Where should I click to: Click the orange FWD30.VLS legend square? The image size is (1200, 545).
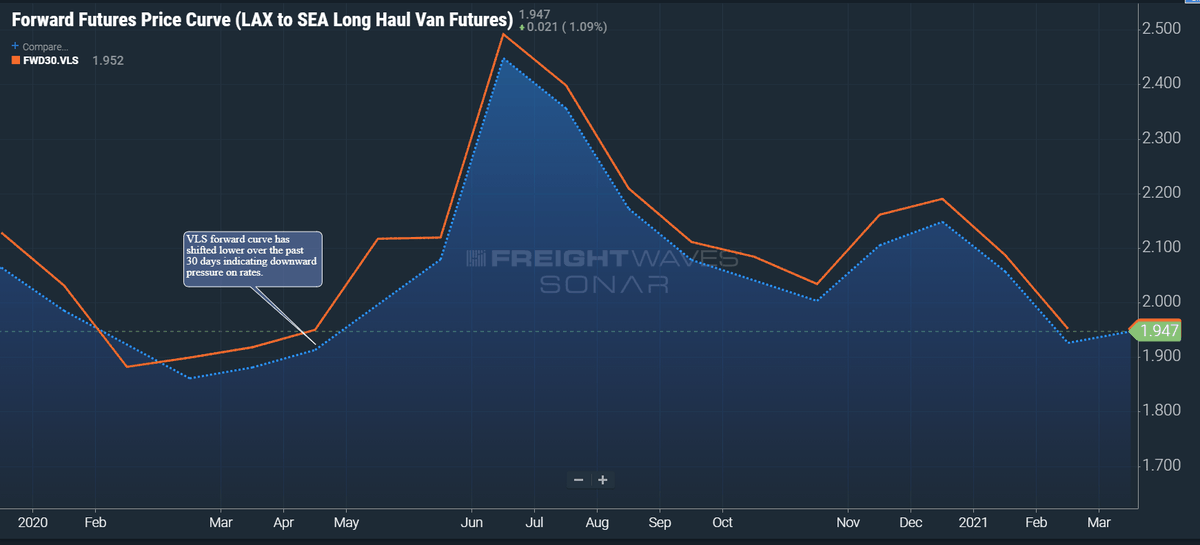coord(15,61)
